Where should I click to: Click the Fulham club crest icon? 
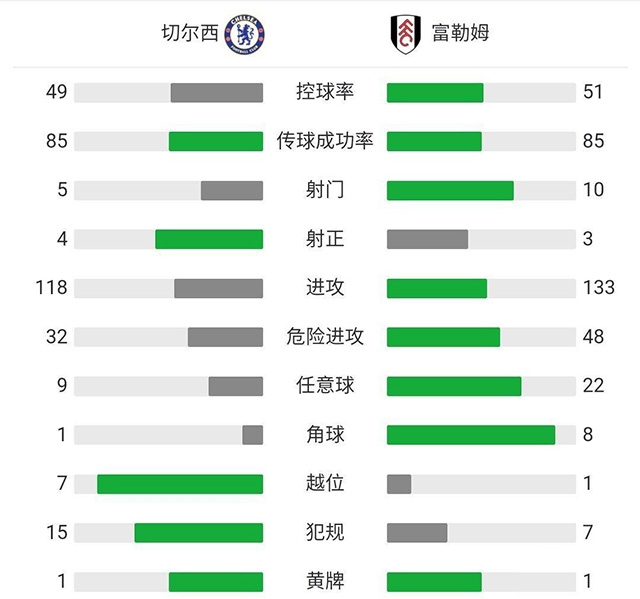(x=405, y=33)
